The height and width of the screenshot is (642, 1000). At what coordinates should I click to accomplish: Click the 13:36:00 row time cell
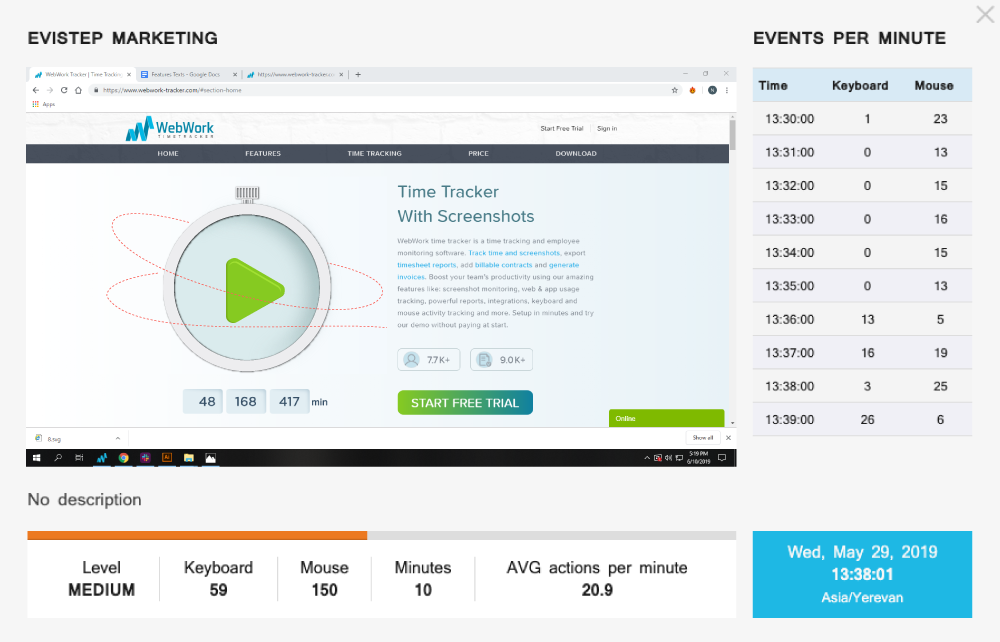pyautogui.click(x=790, y=320)
